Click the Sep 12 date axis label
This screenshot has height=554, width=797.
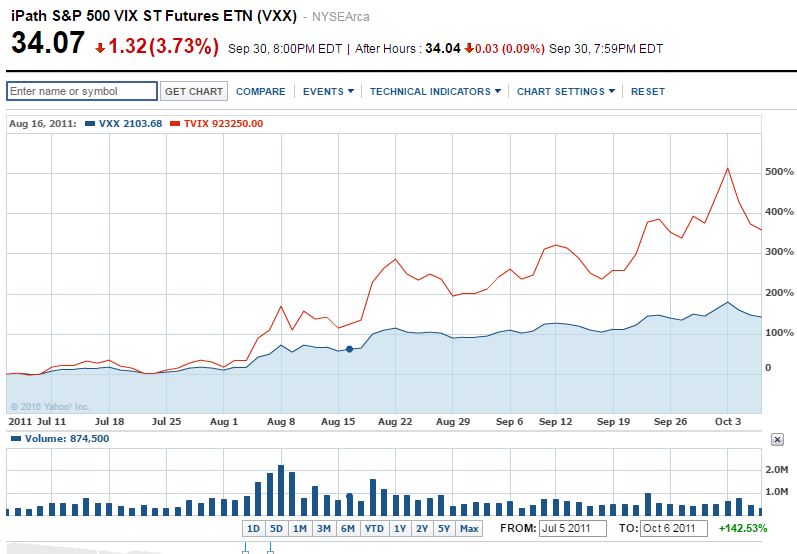(556, 421)
